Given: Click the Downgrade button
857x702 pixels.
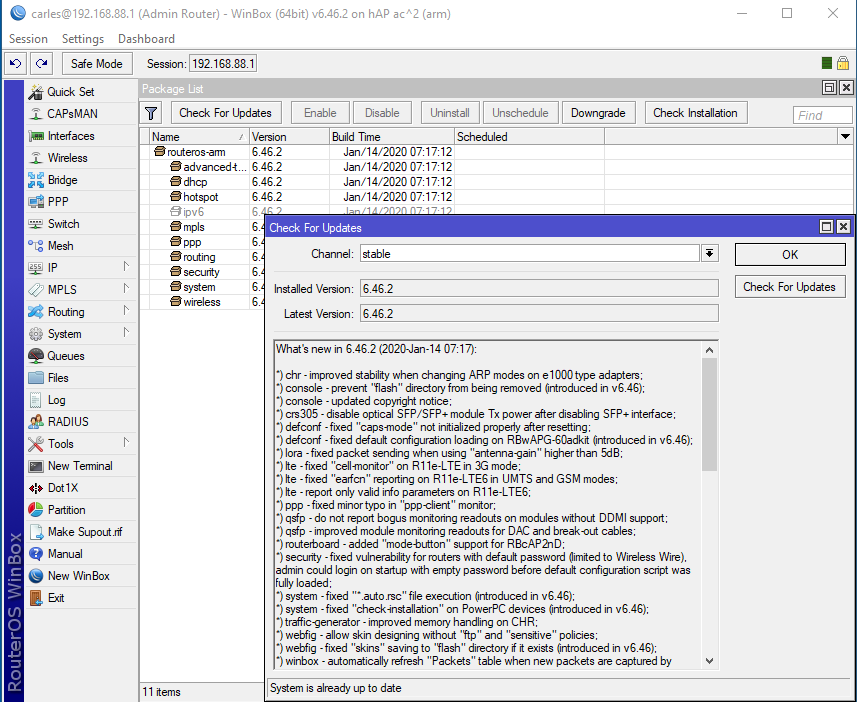Looking at the screenshot, I should (598, 113).
